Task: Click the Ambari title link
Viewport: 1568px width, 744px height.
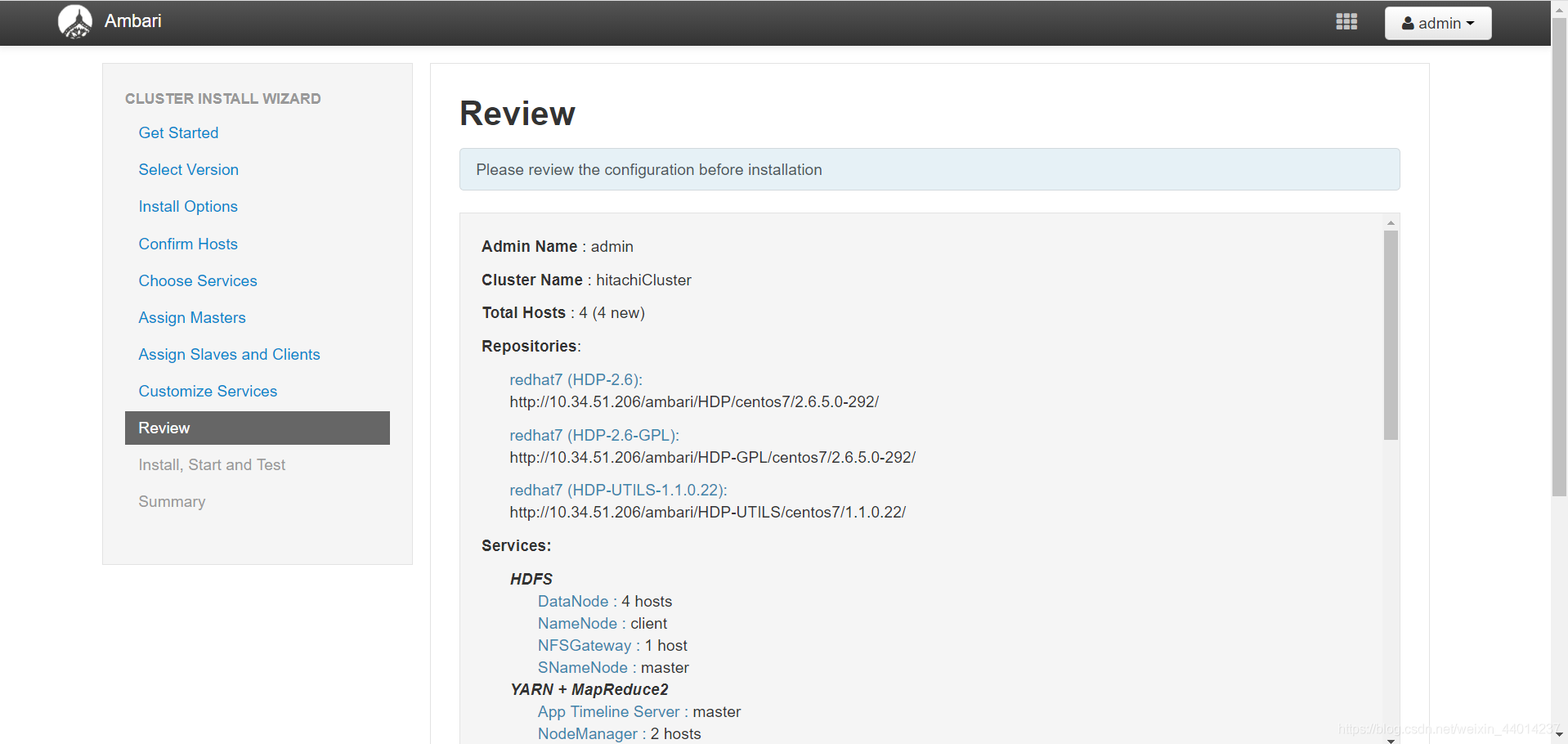Action: point(132,21)
